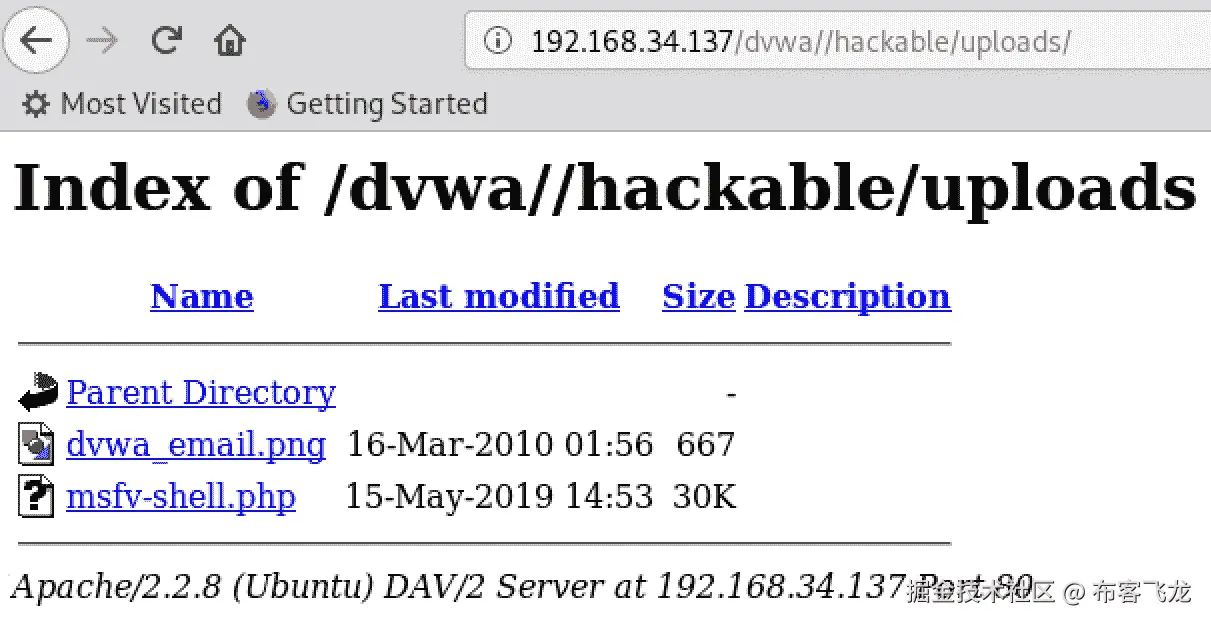Show site information for the address
The width and height of the screenshot is (1211, 625).
tap(497, 41)
